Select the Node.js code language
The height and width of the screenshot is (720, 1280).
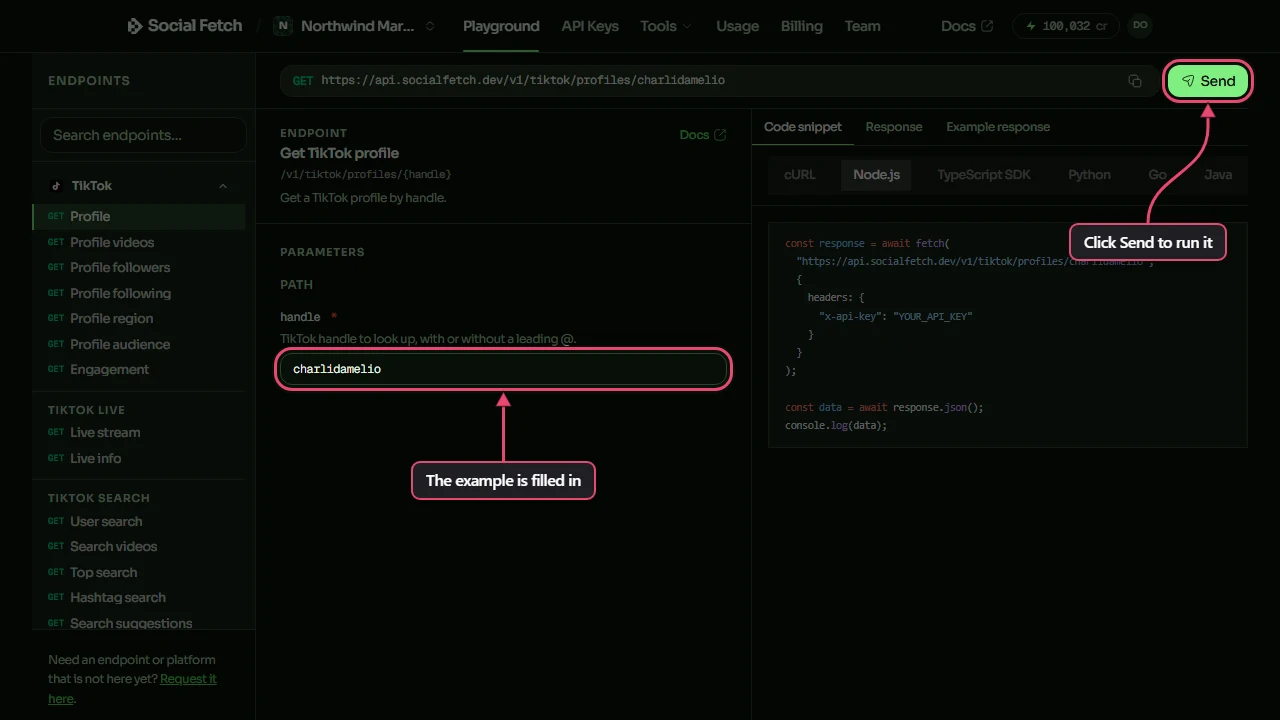(877, 174)
